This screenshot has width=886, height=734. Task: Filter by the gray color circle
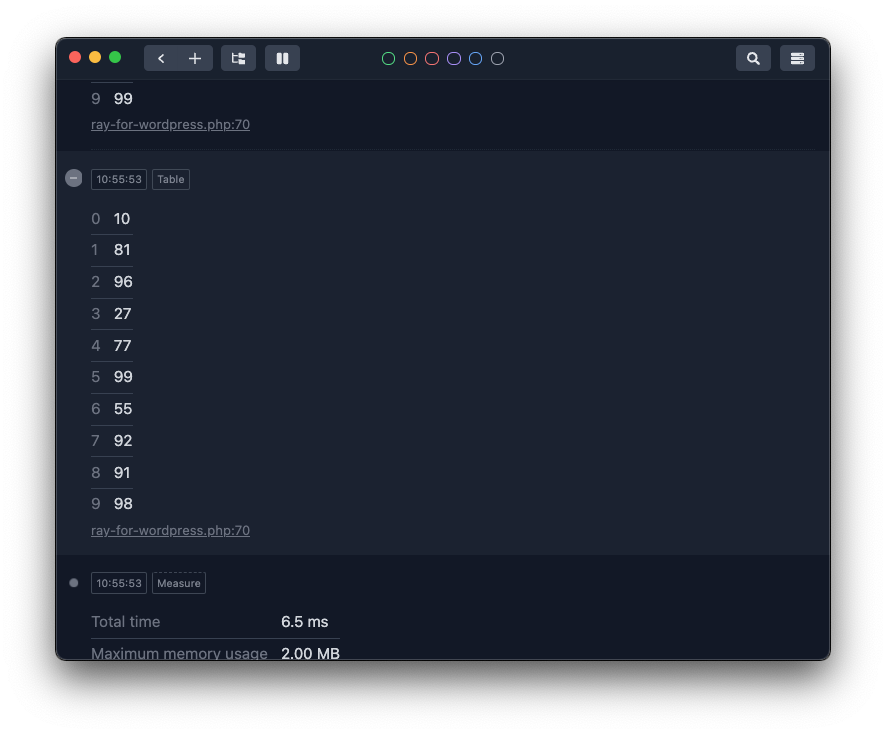[497, 59]
